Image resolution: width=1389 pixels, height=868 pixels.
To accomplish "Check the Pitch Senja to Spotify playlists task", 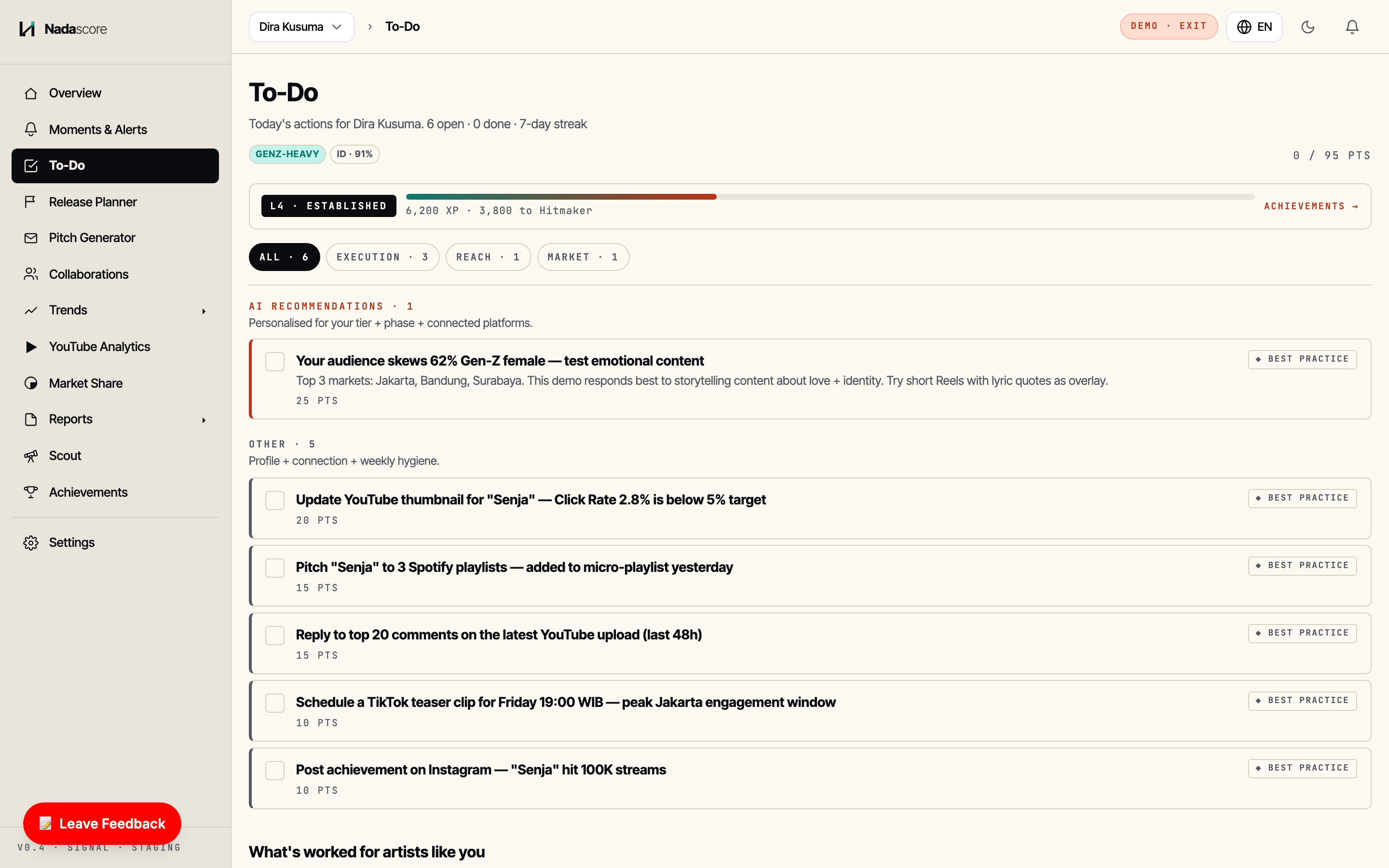I will pyautogui.click(x=275, y=569).
